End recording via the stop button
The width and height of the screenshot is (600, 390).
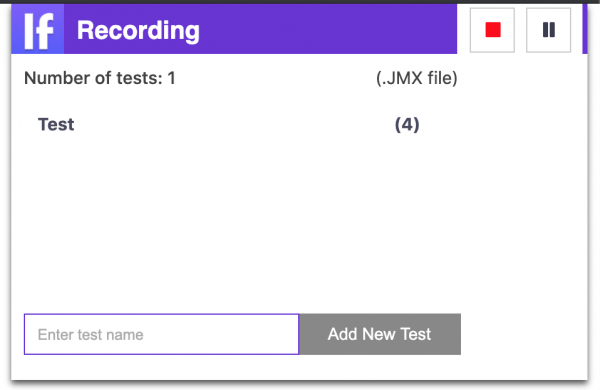[x=492, y=30]
